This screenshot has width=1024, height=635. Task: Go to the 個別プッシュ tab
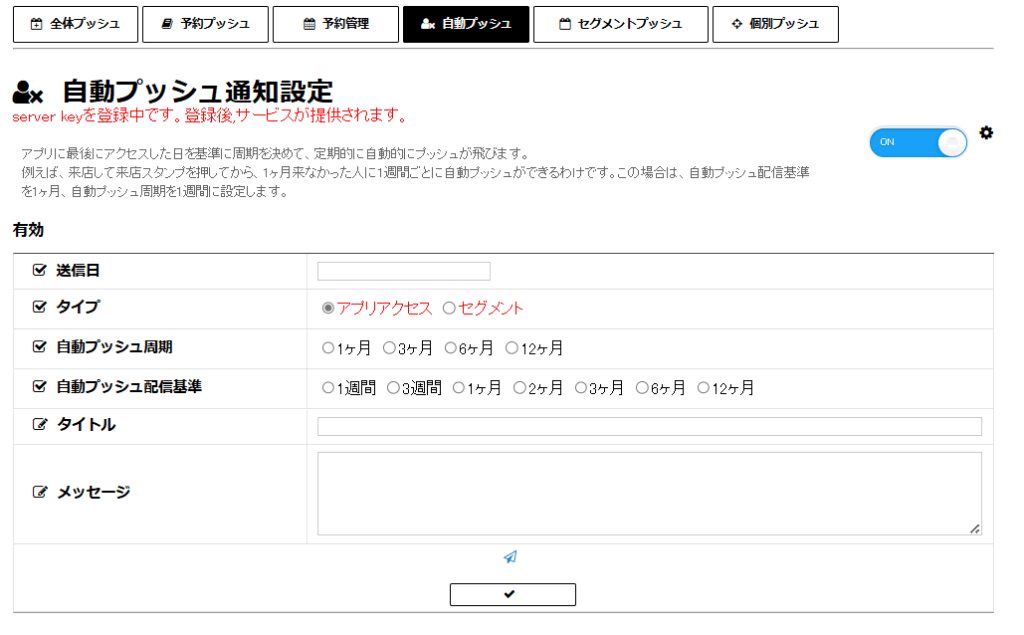click(775, 24)
